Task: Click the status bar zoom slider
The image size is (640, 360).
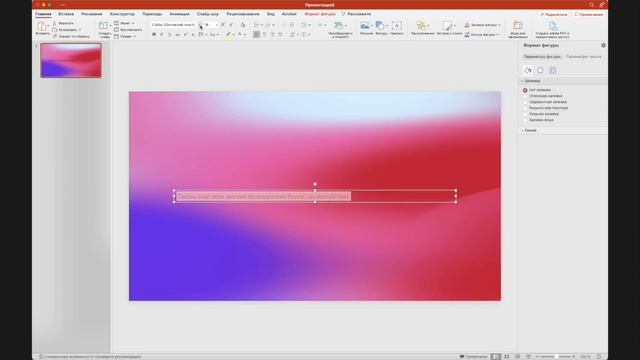Action: coord(555,356)
